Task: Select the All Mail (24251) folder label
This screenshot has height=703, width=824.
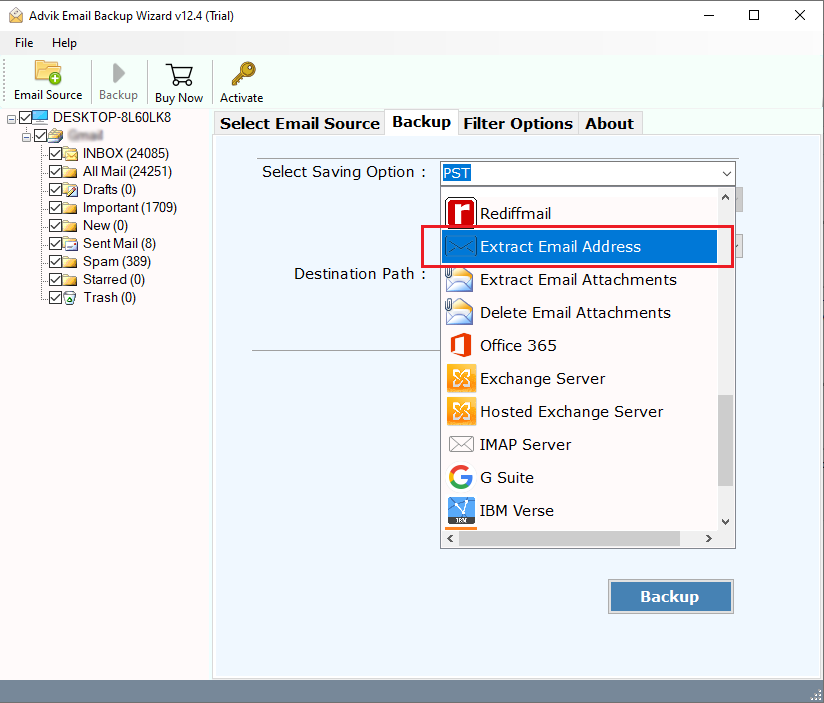Action: click(127, 171)
